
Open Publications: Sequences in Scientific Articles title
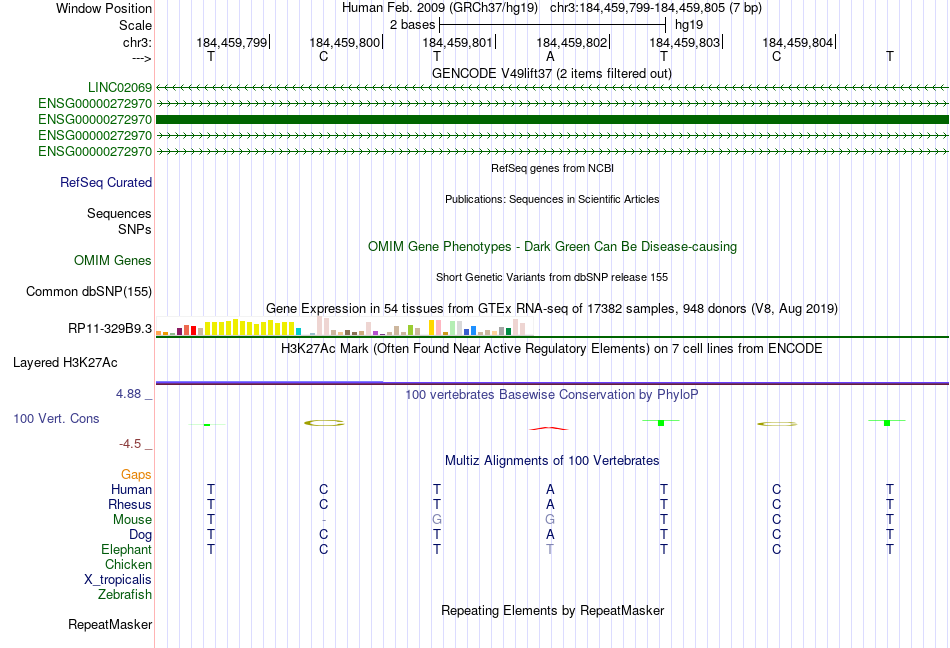point(552,199)
